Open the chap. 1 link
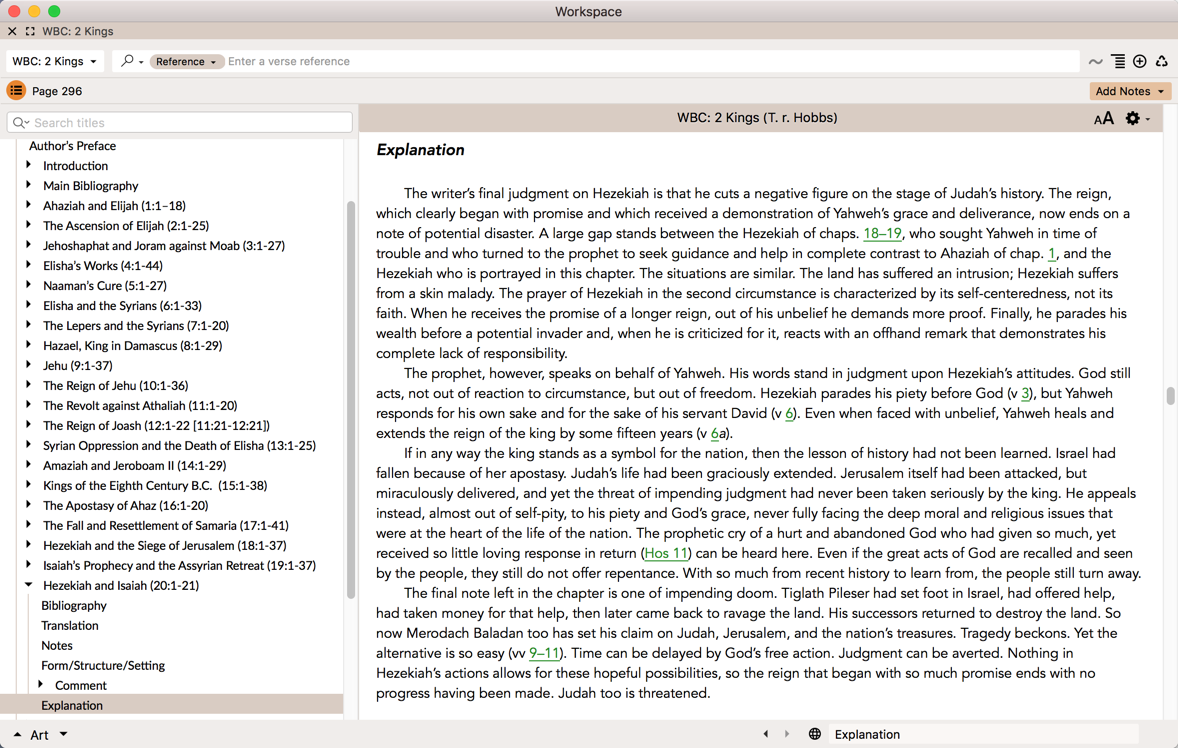 1052,254
